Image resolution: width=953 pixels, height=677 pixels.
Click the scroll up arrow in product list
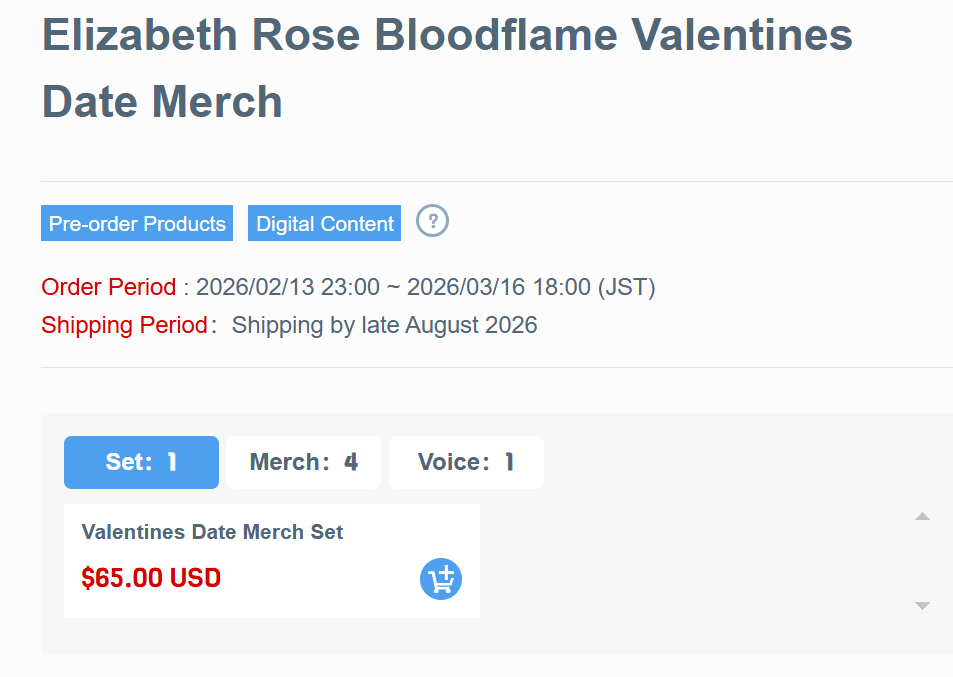[922, 517]
